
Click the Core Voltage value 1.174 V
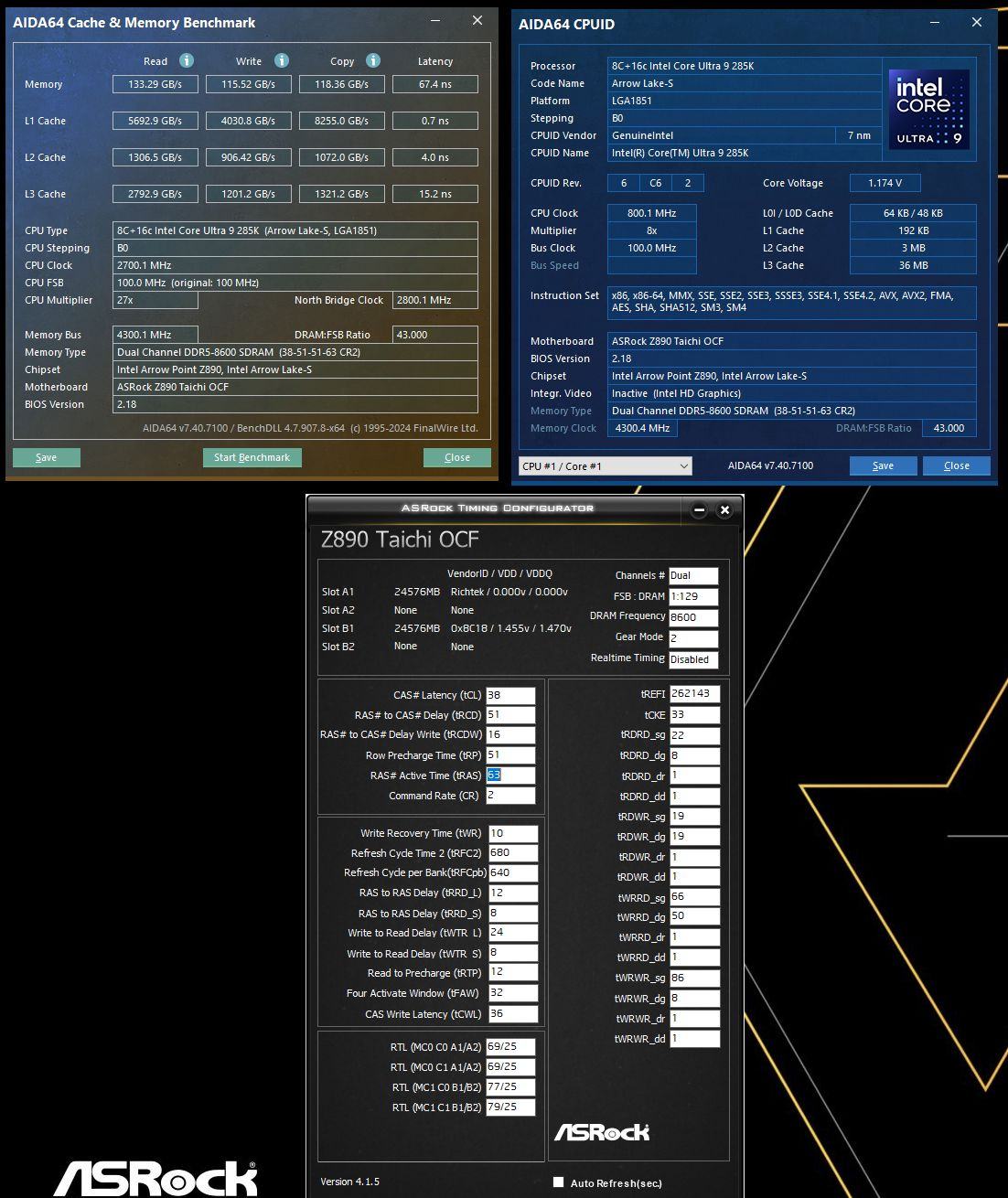click(x=885, y=183)
